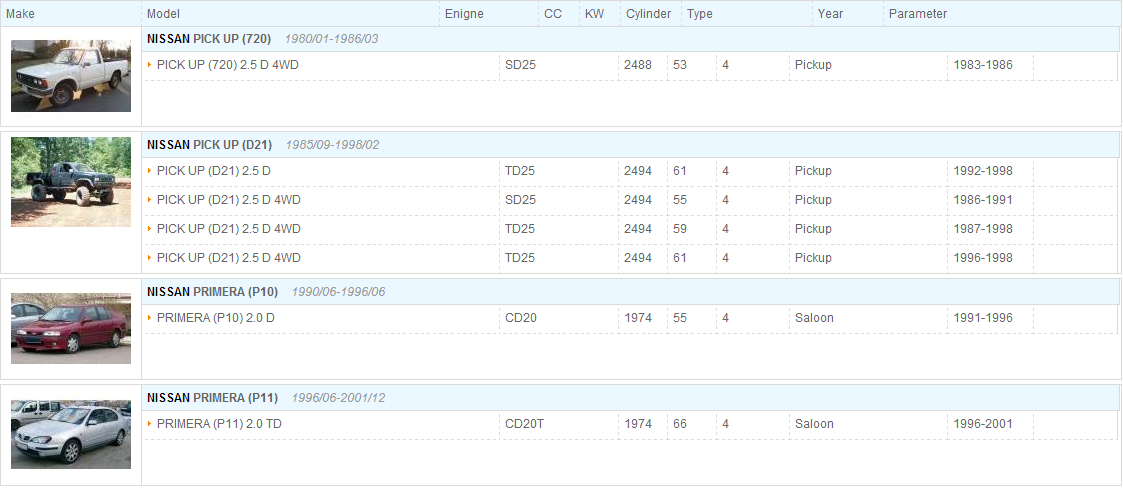Select displacement value 2488
Screen dimensions: 1123x488
coord(638,65)
